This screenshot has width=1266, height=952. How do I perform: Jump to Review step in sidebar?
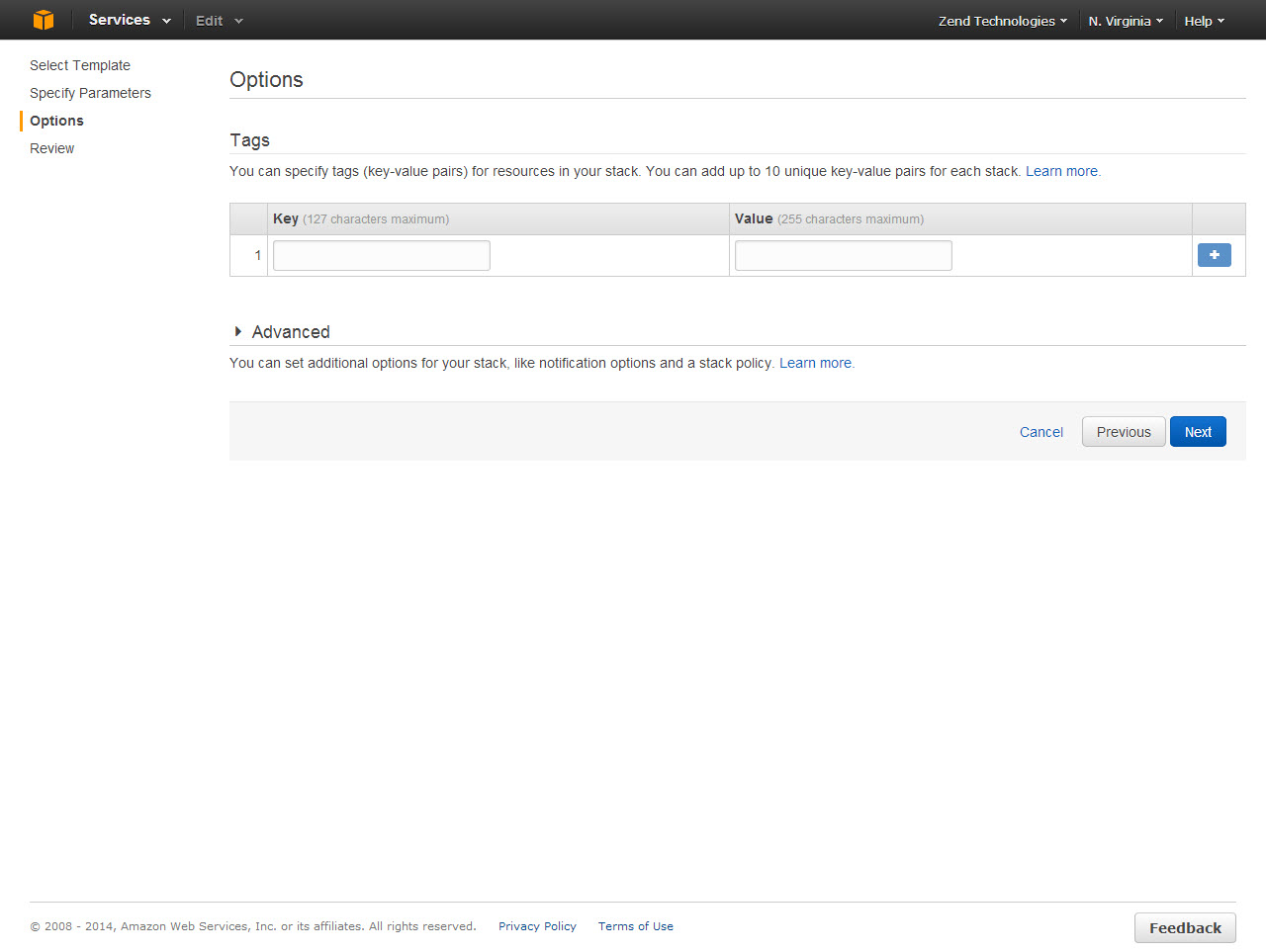coord(52,148)
